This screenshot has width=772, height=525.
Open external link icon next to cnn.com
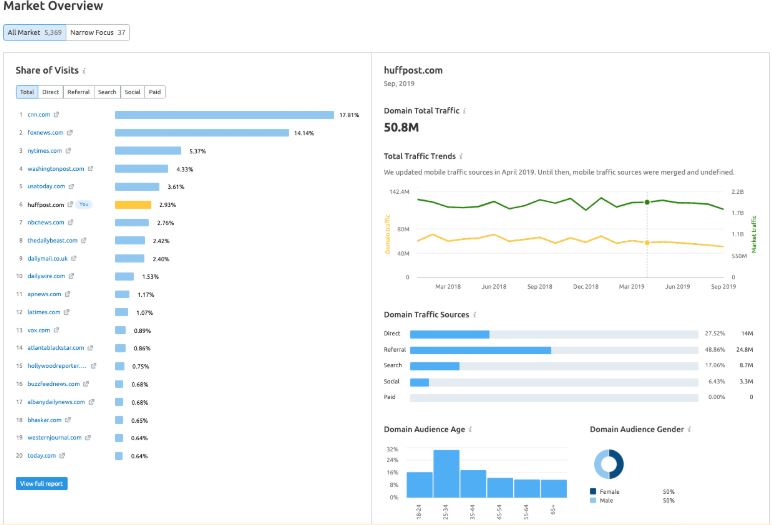pyautogui.click(x=56, y=114)
